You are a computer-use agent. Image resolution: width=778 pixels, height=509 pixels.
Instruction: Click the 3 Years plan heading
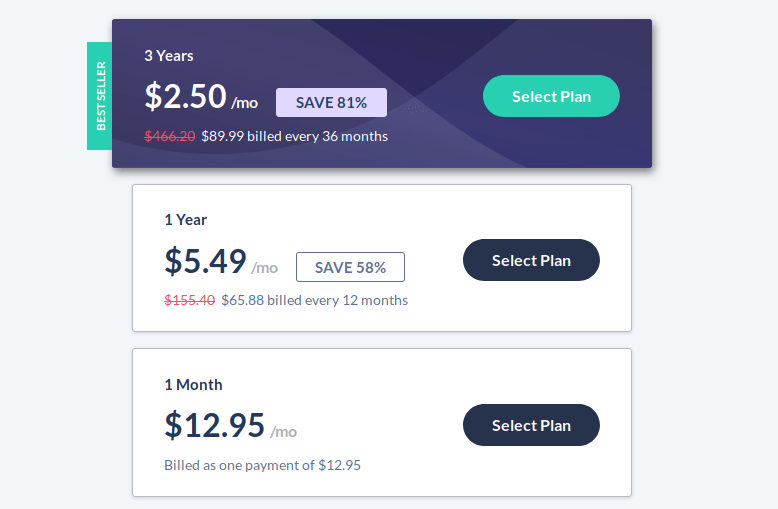point(169,56)
